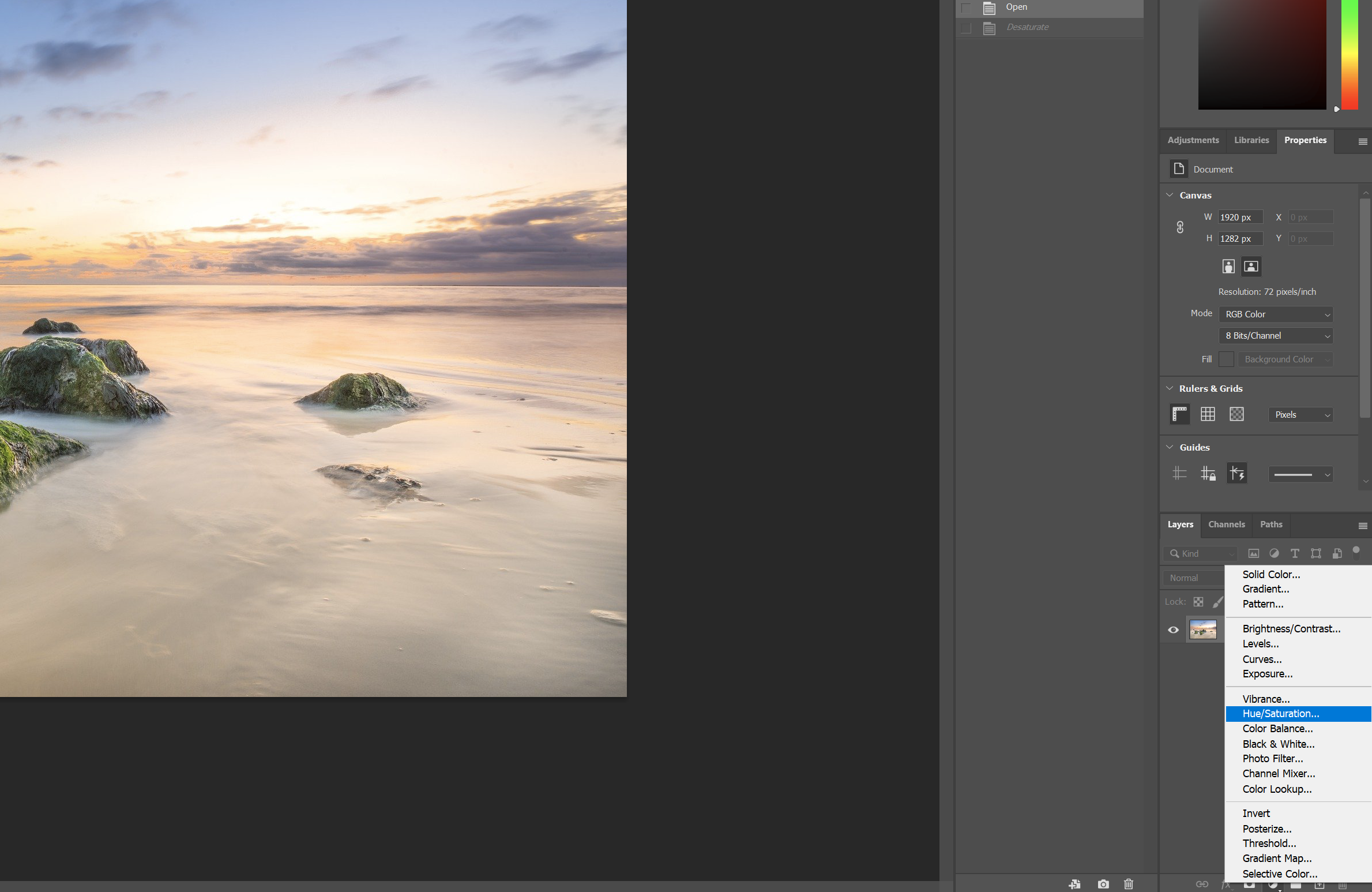Click the vertical hue spectrum slider
Viewport: 1372px width, 892px height.
pyautogui.click(x=1349, y=55)
